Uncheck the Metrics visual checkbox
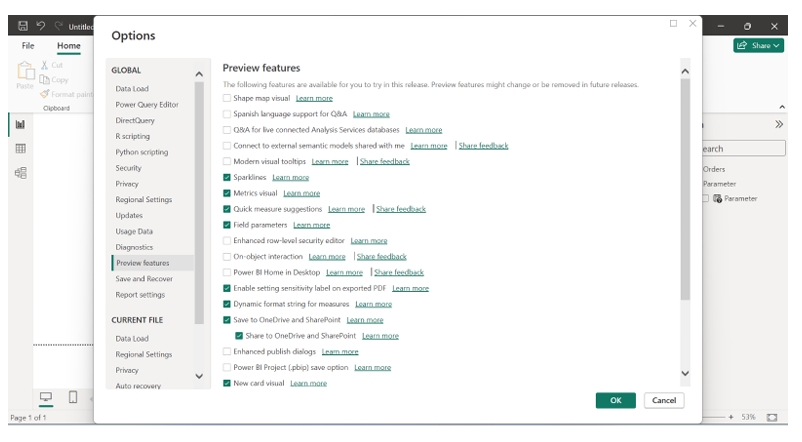802x442 pixels. (x=227, y=193)
